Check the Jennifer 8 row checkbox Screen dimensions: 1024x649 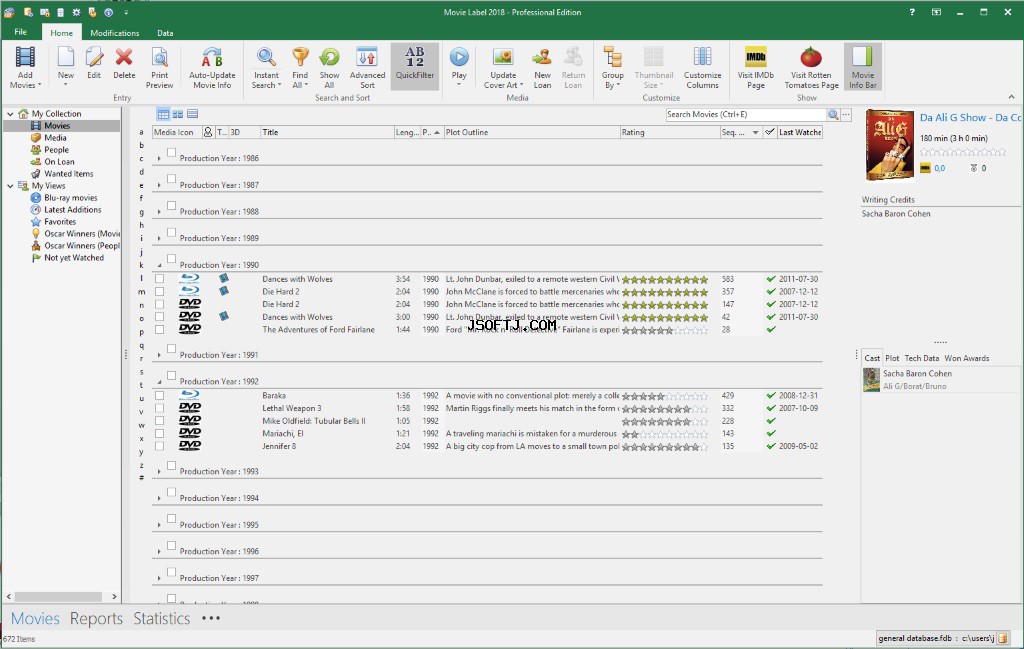pyautogui.click(x=159, y=446)
